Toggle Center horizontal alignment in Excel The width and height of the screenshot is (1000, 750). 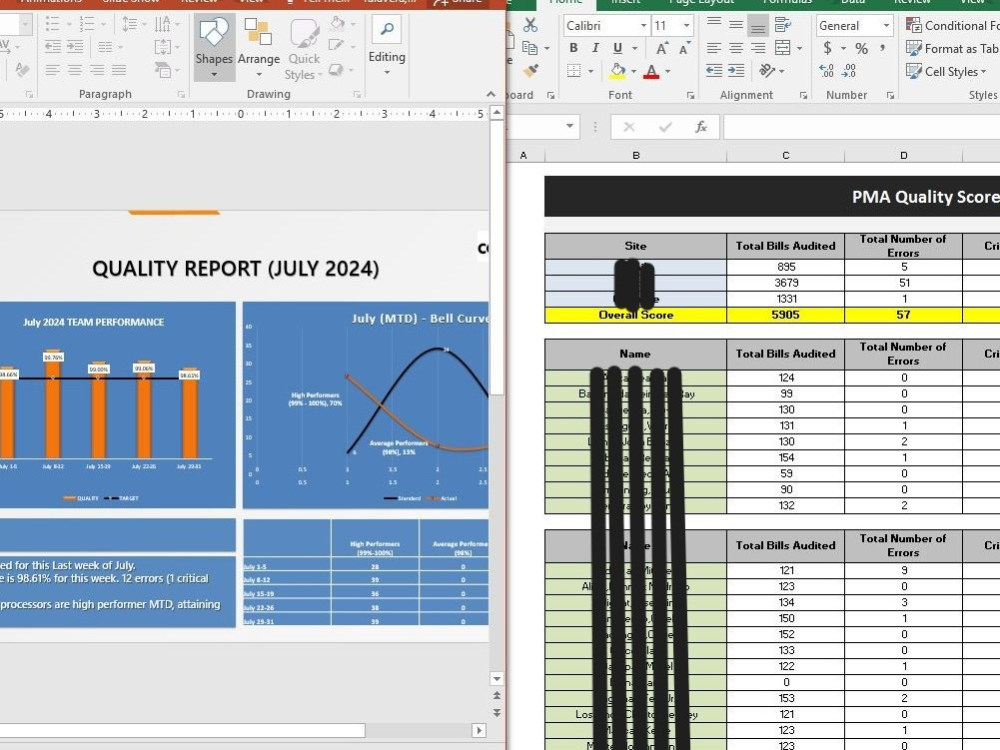click(x=736, y=48)
